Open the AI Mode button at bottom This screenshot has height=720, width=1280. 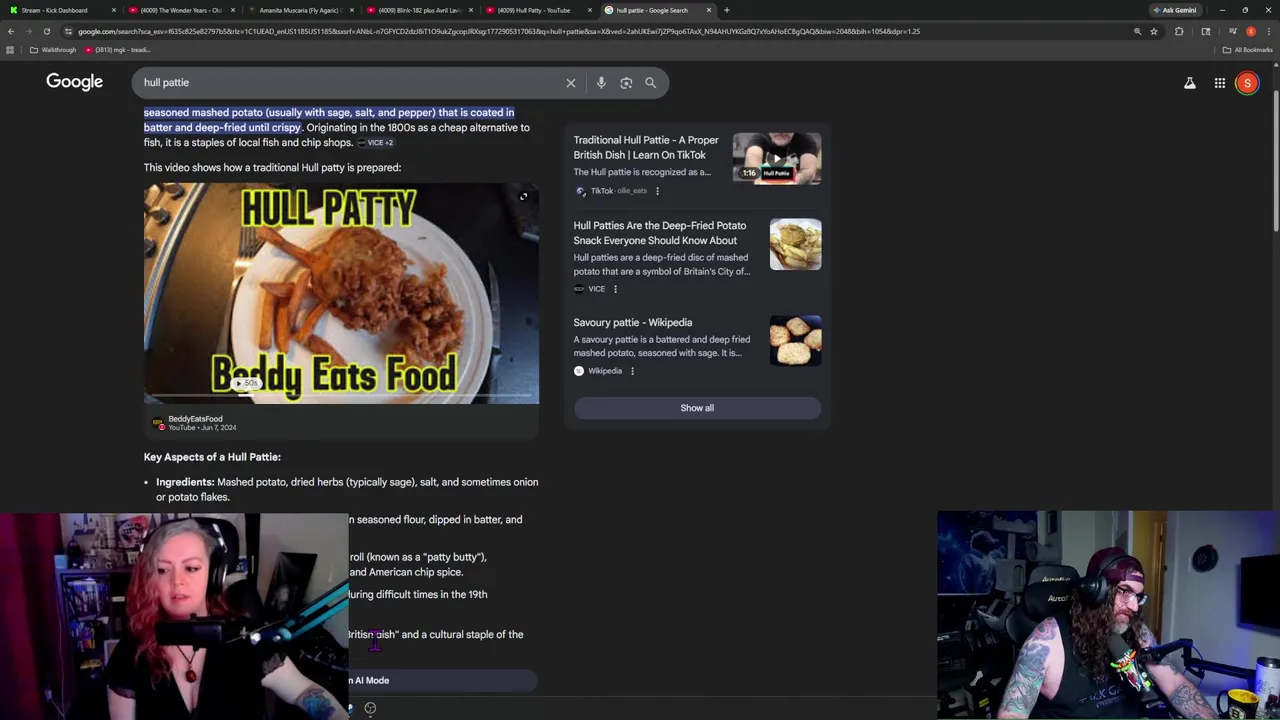click(x=443, y=681)
